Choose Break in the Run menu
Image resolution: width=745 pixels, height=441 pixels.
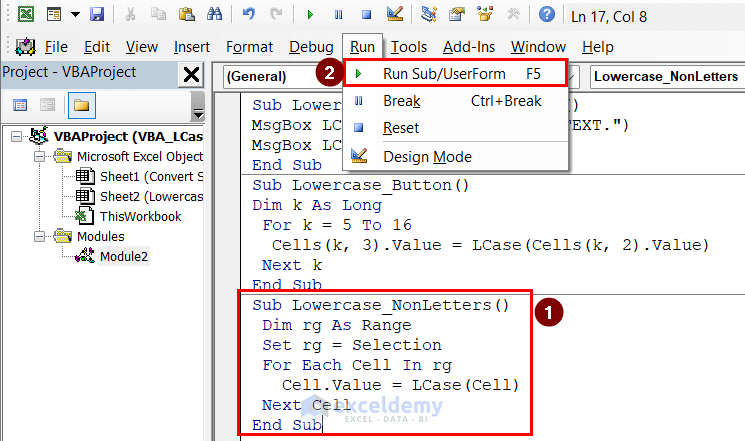455,101
